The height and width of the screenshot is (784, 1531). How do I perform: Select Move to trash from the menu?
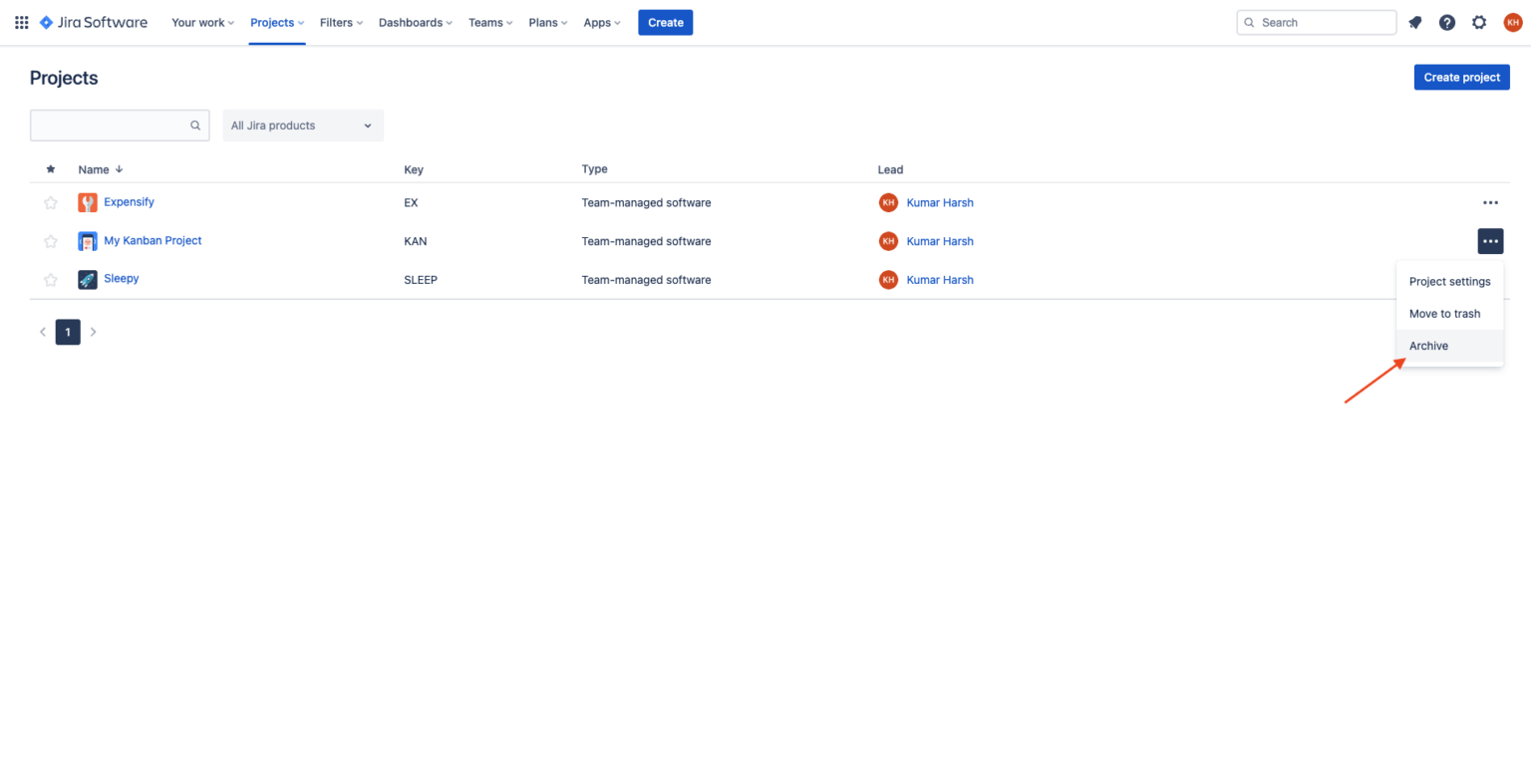pos(1444,313)
